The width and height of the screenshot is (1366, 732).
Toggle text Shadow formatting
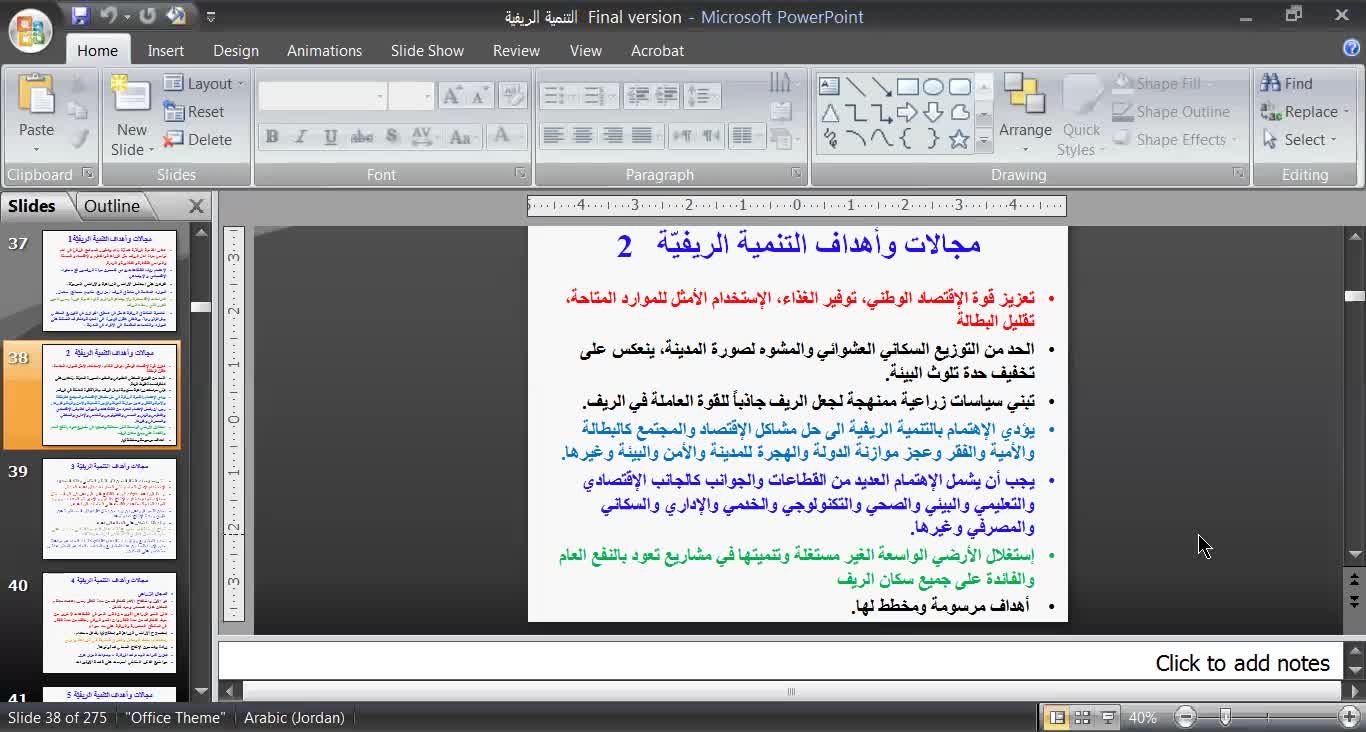point(391,137)
